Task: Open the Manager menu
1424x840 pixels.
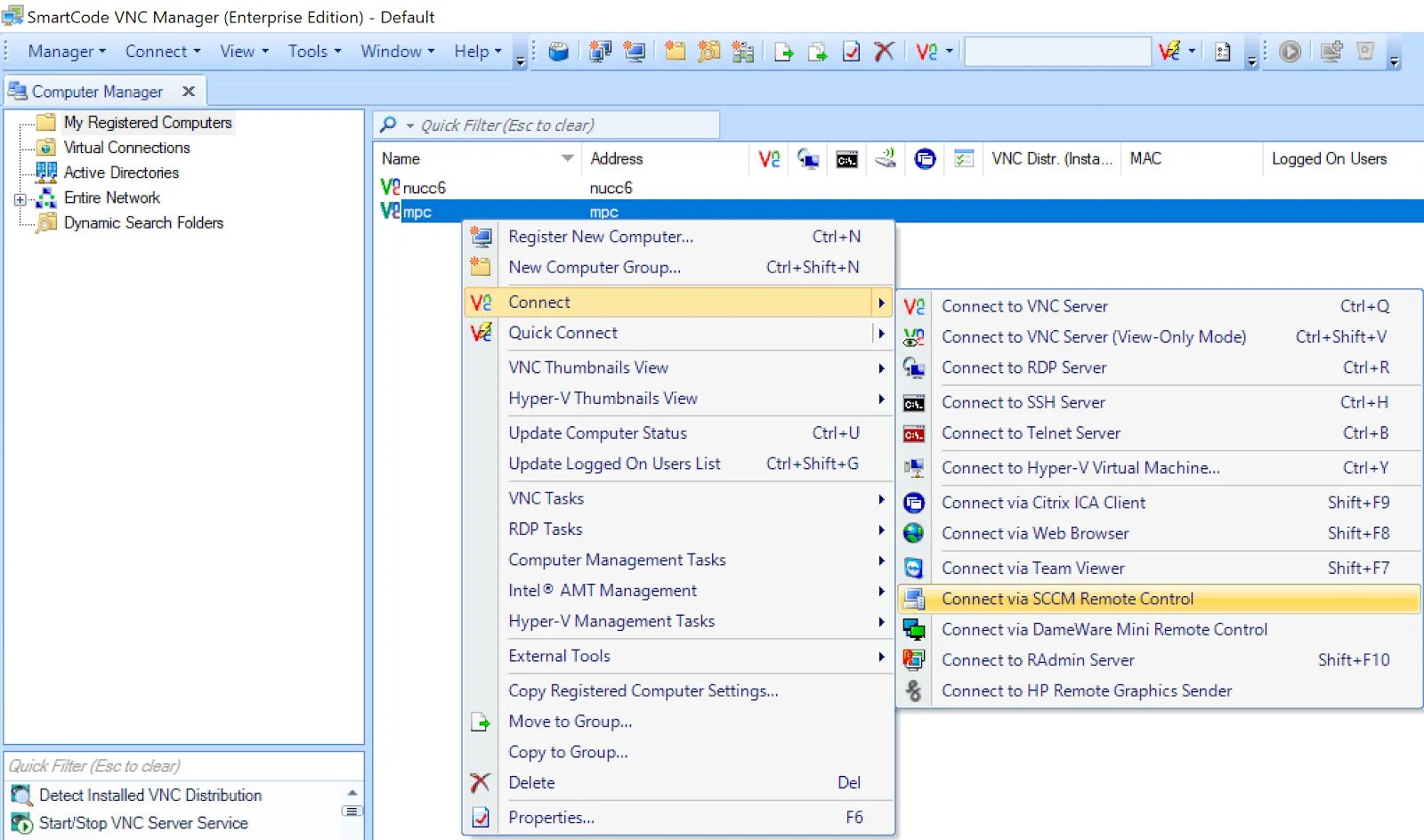Action: click(x=67, y=52)
